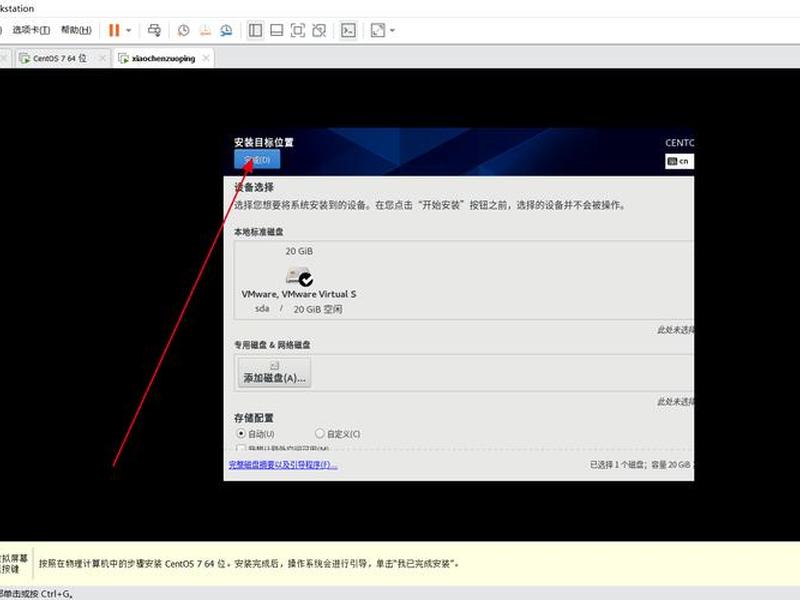
Task: Open the 帮助(H) menu
Action: (x=76, y=30)
